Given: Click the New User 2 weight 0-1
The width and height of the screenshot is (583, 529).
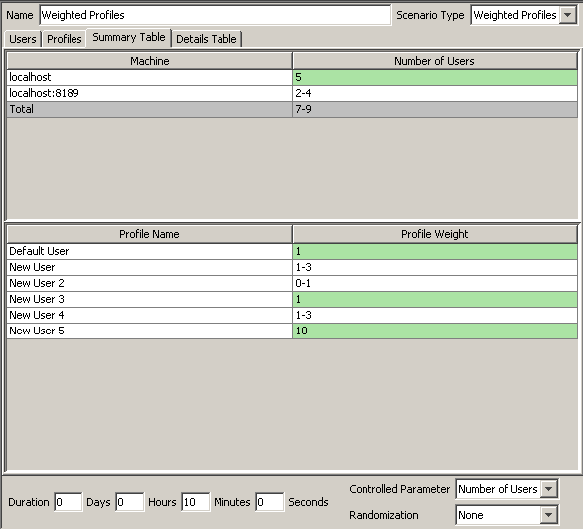Looking at the screenshot, I should click(435, 283).
